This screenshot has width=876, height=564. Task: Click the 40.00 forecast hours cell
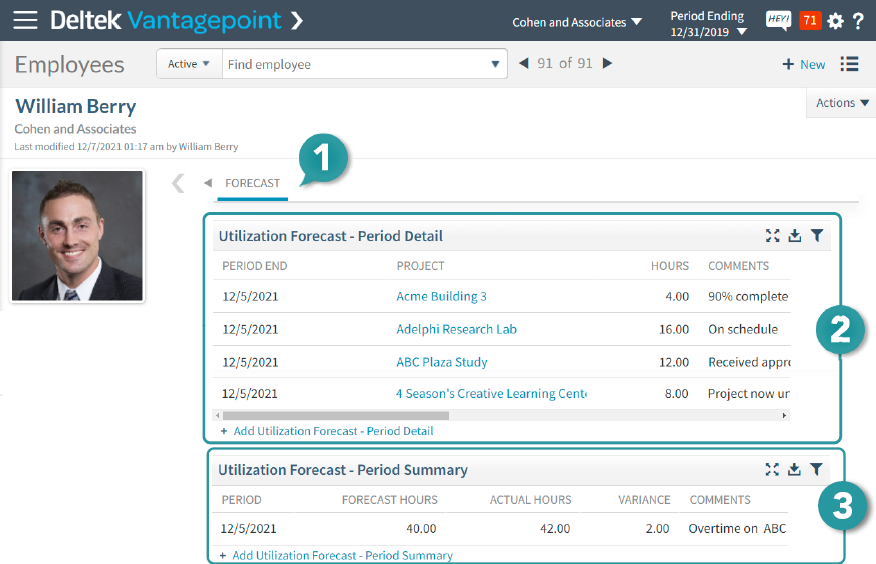coord(421,529)
